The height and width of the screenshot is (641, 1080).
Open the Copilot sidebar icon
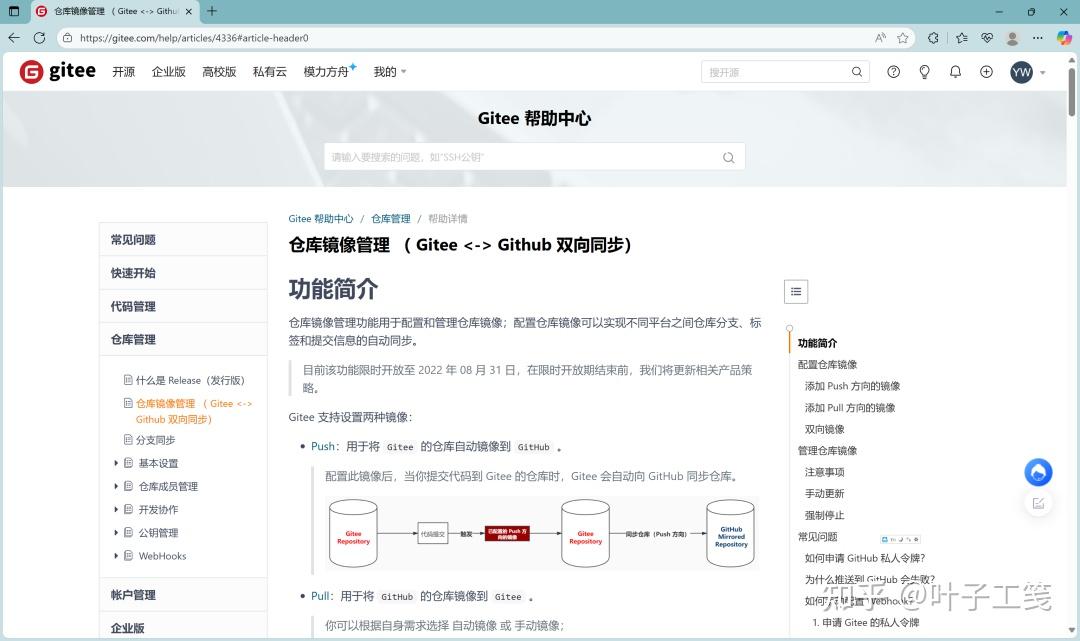click(x=1064, y=38)
